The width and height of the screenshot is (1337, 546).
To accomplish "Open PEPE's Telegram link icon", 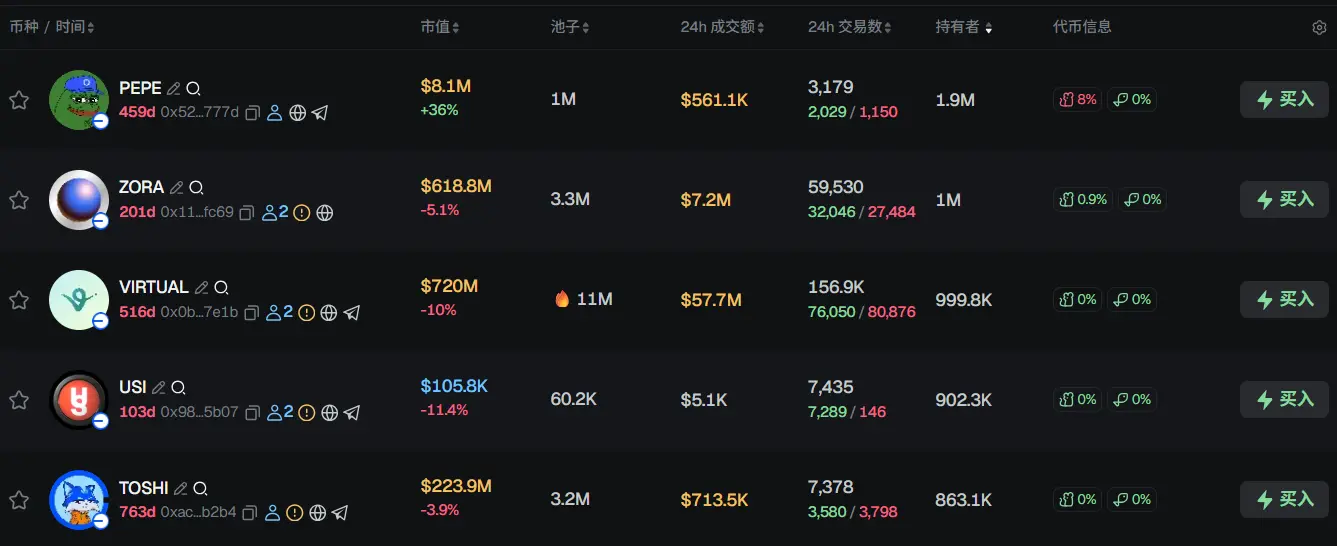I will coord(320,113).
